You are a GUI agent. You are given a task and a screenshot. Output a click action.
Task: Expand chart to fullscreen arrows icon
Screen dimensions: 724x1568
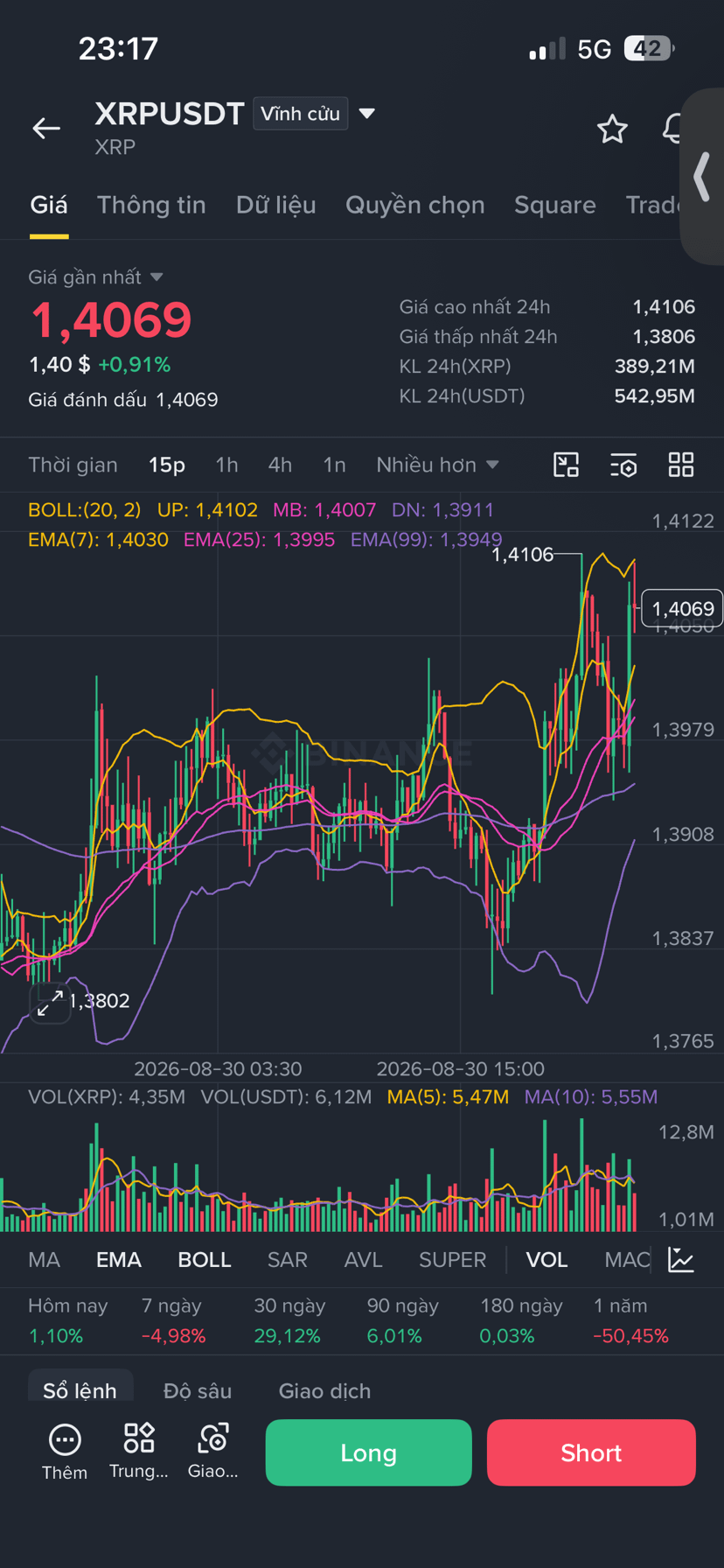point(50,1003)
